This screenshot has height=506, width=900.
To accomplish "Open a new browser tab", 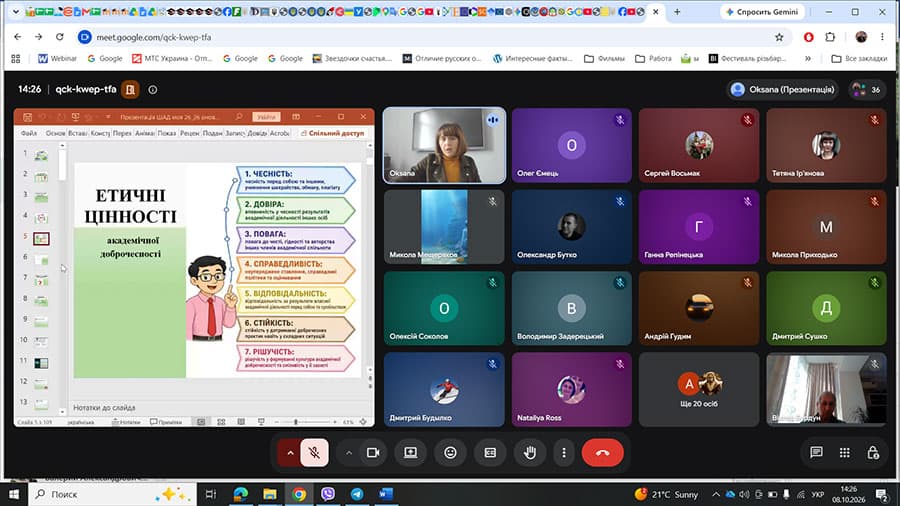I will tap(677, 11).
